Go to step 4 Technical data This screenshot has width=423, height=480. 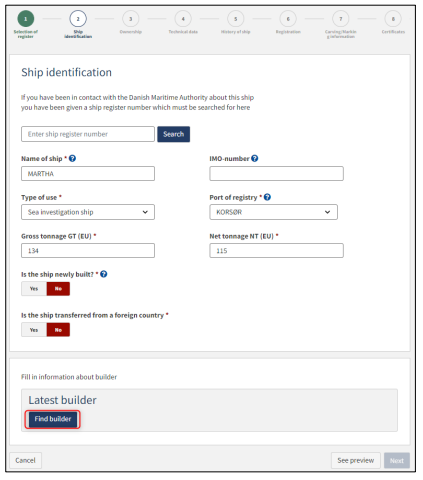coord(183,19)
